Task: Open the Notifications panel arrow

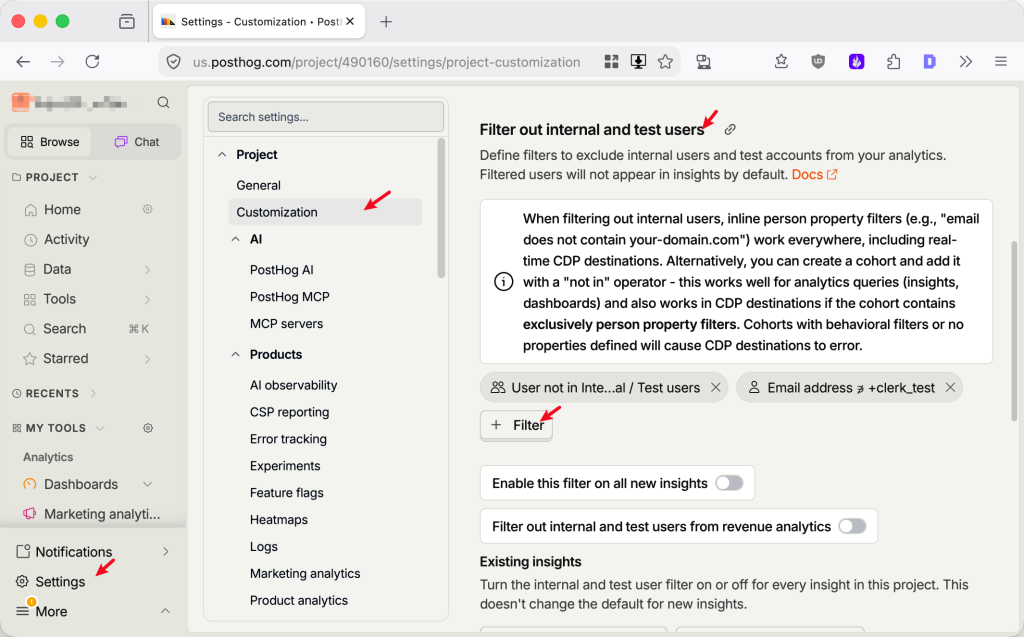Action: point(165,551)
